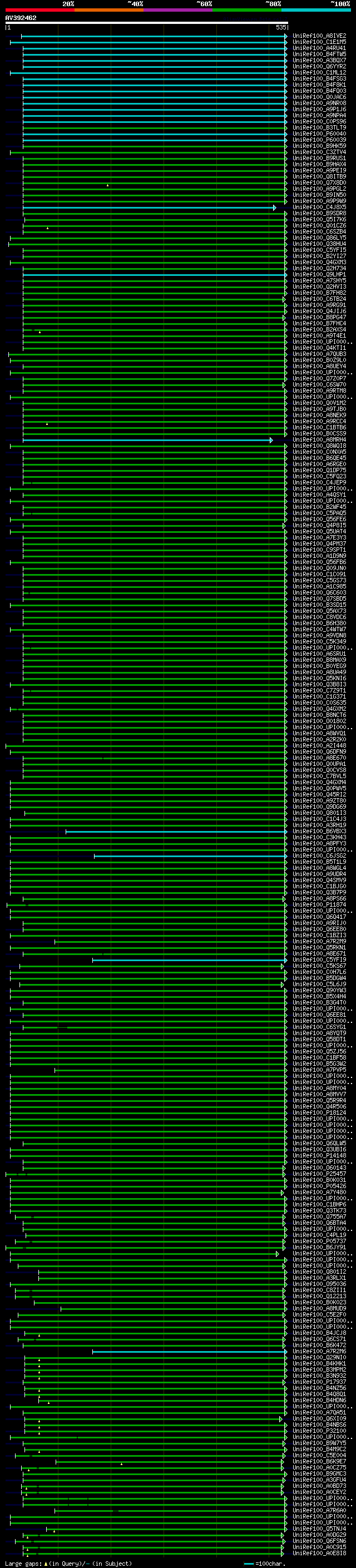Click the UniRef100_P14148 label
The height and width of the screenshot is (1568, 356).
pyautogui.click(x=319, y=1155)
